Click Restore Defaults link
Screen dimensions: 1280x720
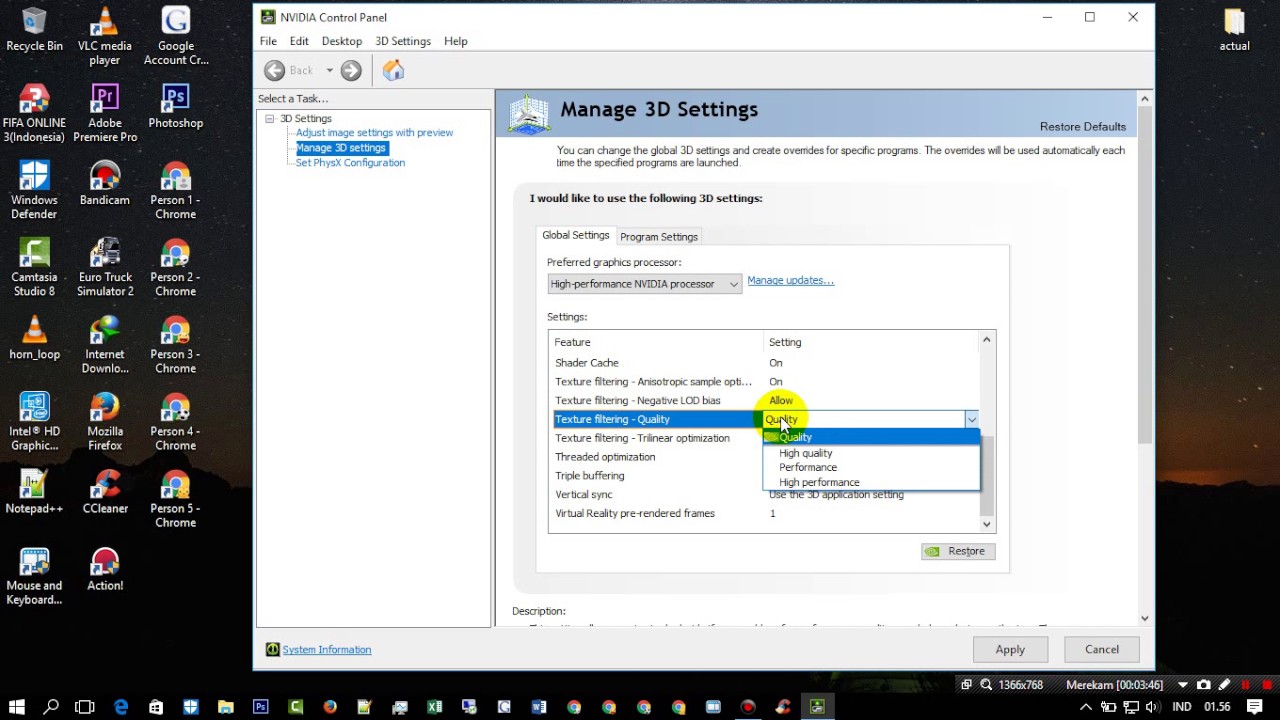[1083, 126]
